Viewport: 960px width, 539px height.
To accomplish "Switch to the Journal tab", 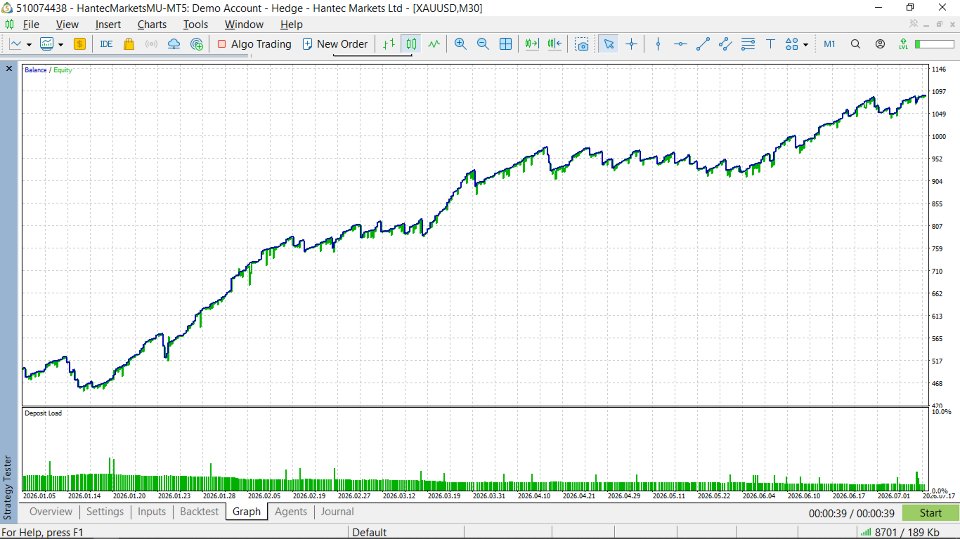I will pos(337,511).
